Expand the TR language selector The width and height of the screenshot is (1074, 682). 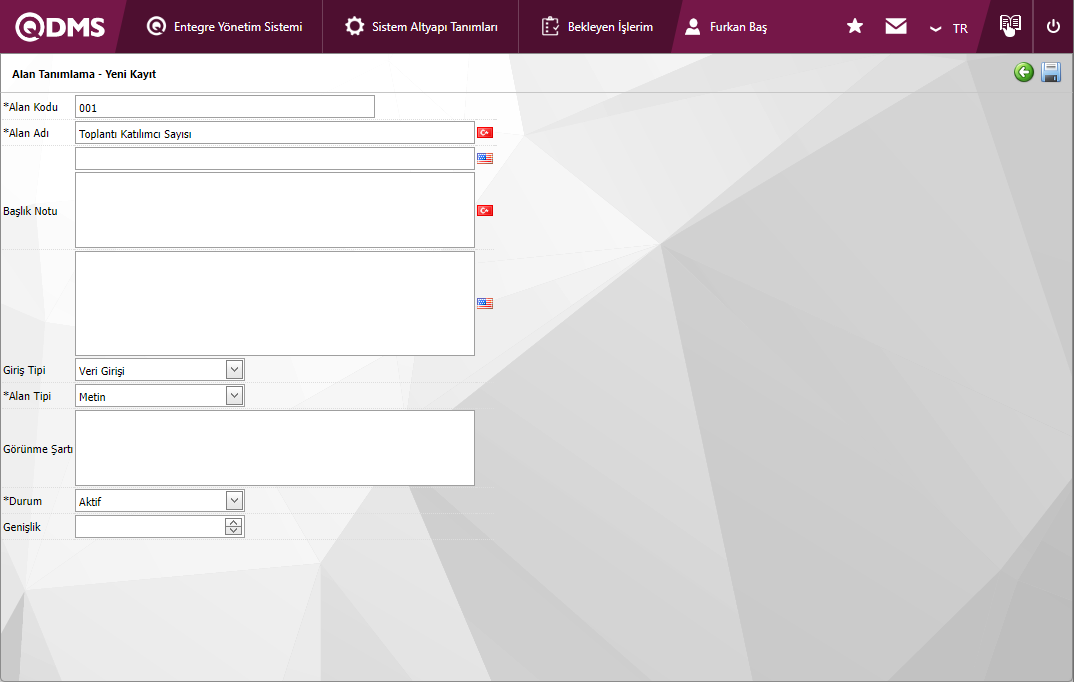(x=949, y=28)
